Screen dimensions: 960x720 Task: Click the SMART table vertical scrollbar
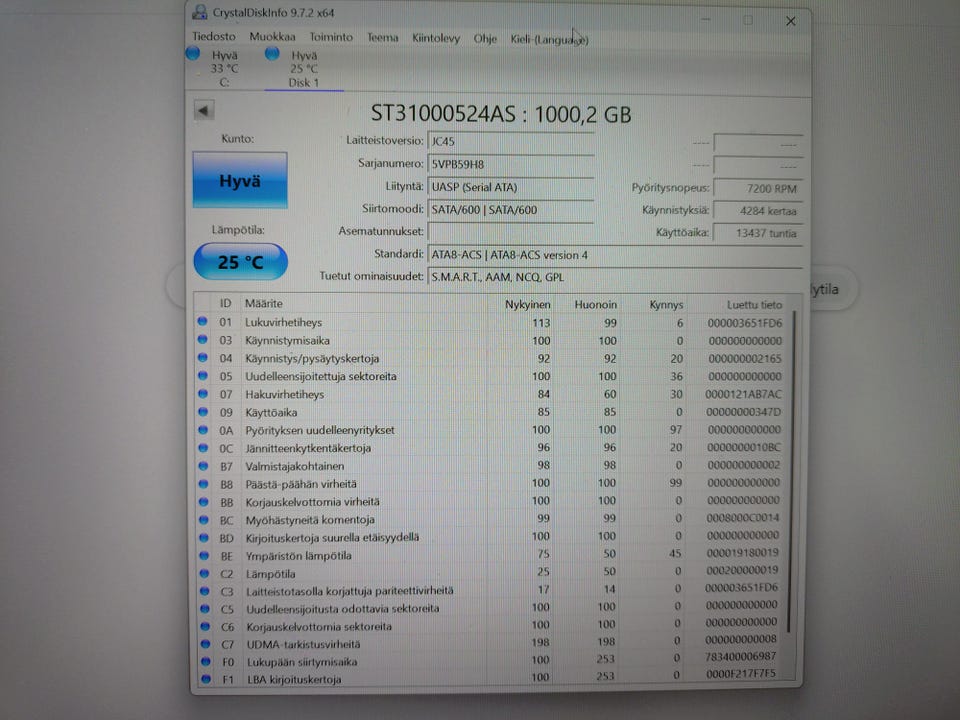point(793,471)
